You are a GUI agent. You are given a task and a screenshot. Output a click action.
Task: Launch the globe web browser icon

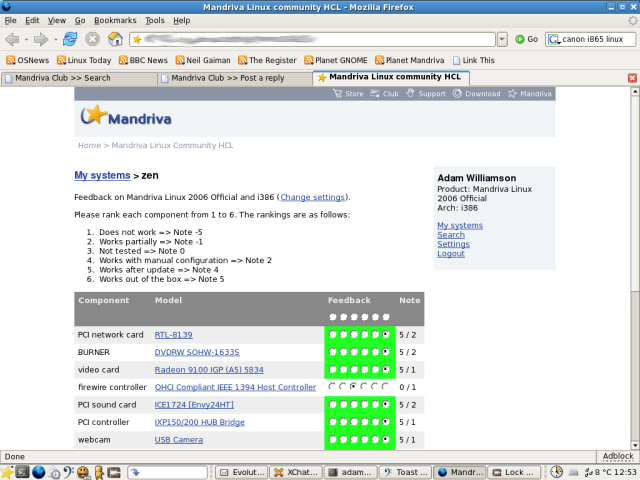coord(38,472)
